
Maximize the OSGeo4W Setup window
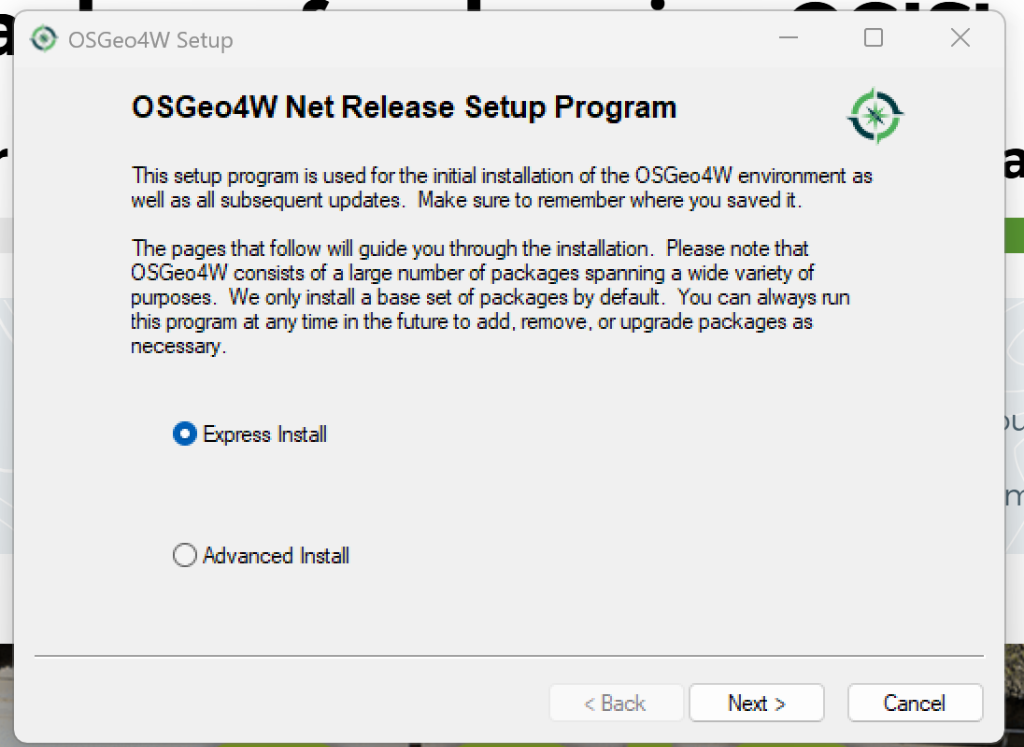[x=872, y=37]
